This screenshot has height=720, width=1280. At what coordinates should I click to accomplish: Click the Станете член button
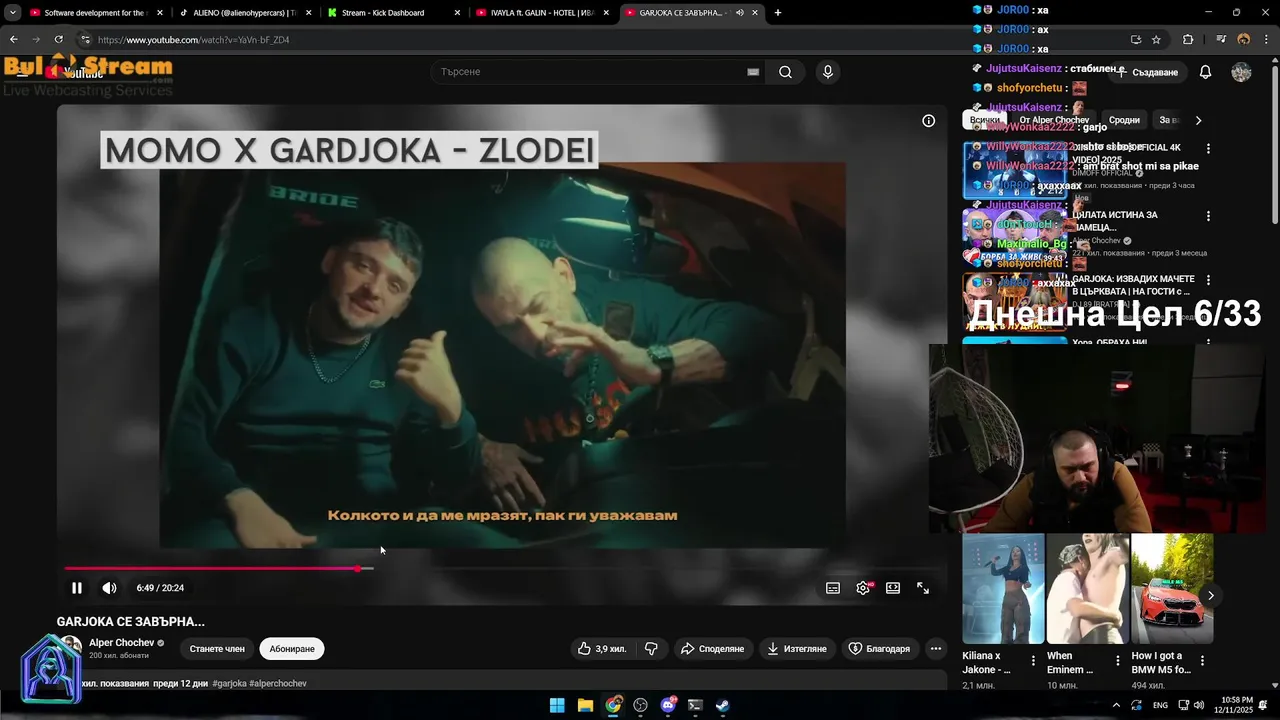pos(217,649)
